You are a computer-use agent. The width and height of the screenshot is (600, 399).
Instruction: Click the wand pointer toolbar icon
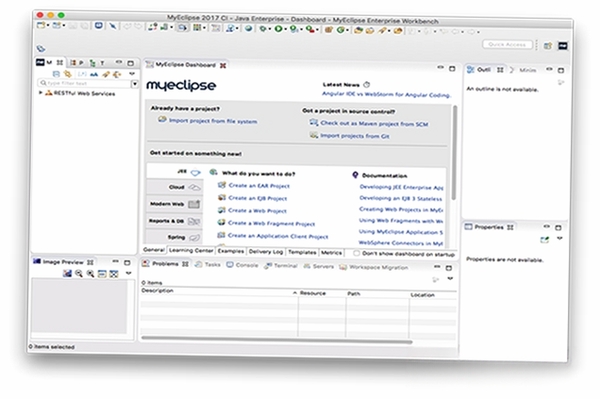pyautogui.click(x=113, y=26)
